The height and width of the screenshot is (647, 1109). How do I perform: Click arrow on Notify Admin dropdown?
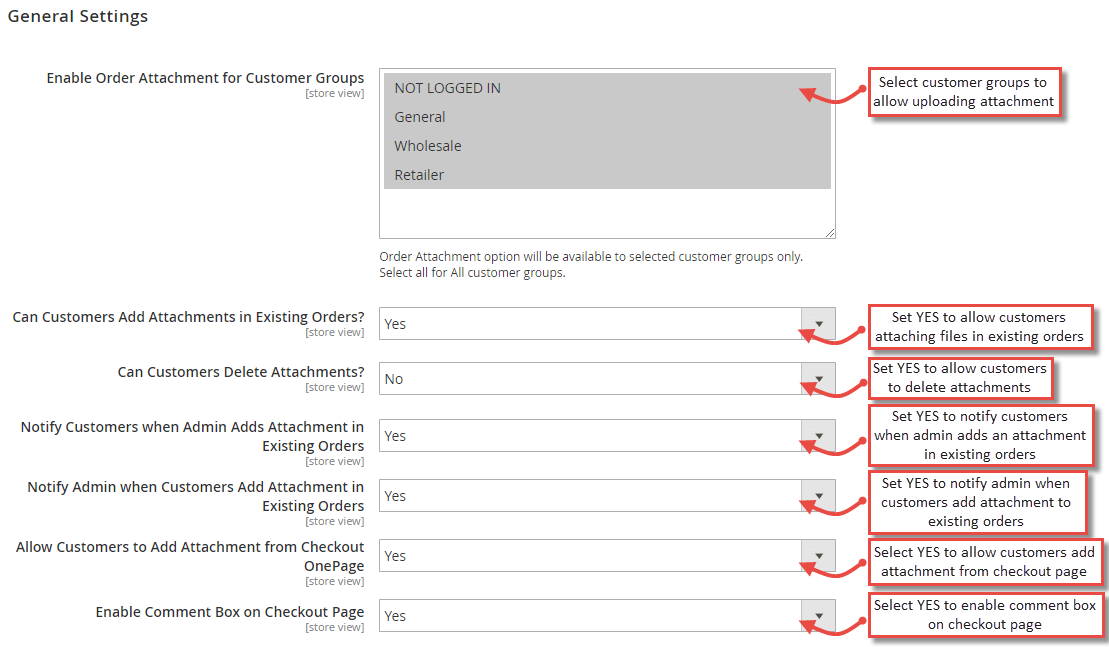(817, 495)
